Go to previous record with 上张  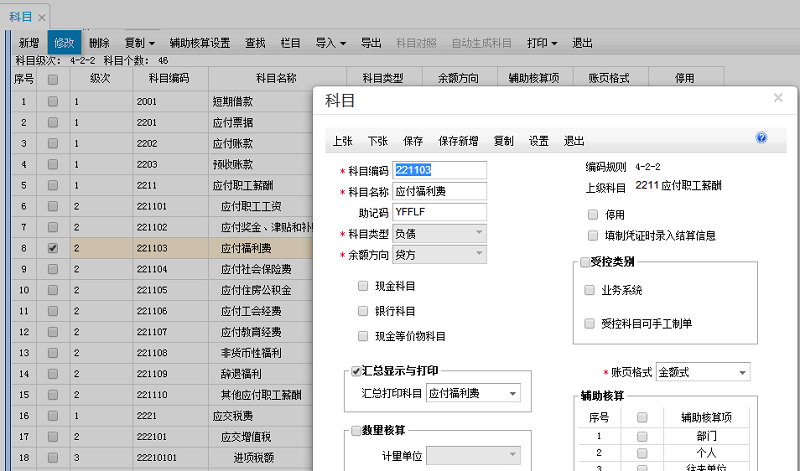(x=342, y=141)
